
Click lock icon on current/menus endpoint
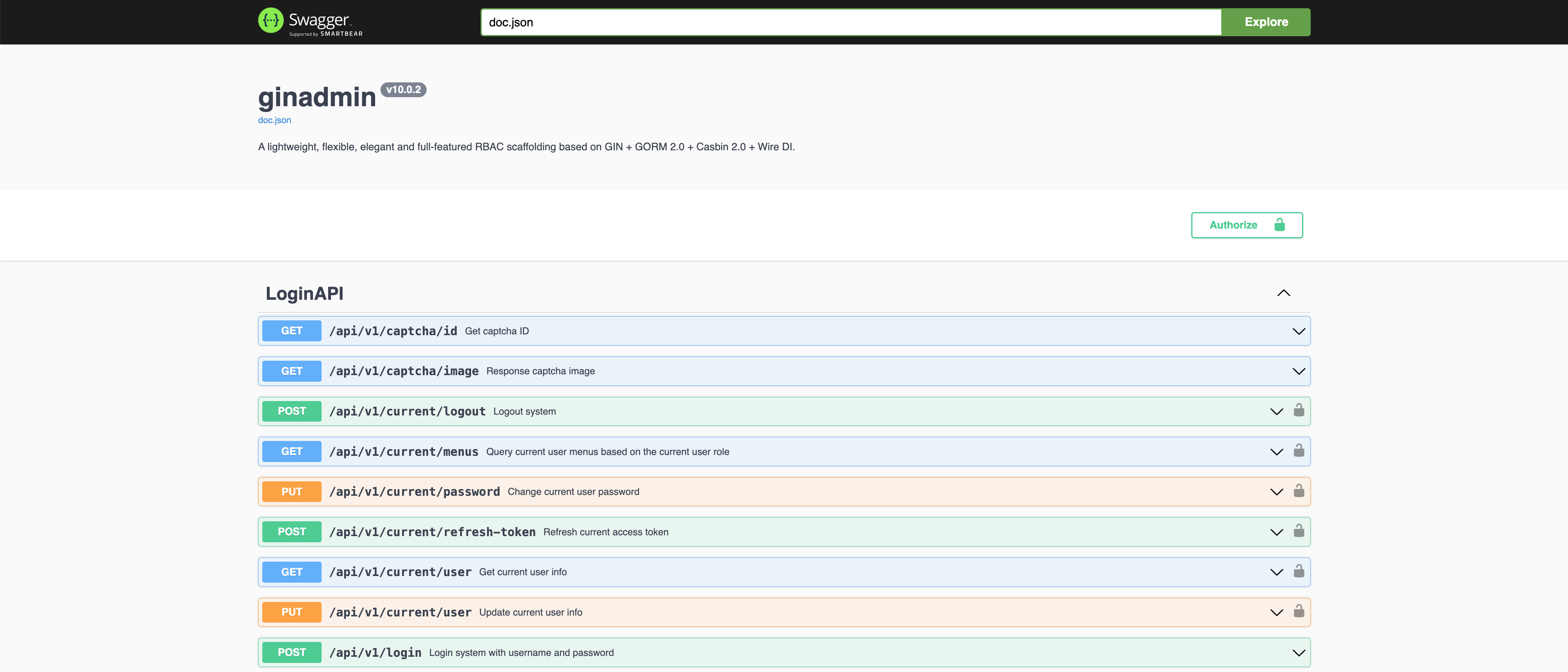pos(1298,450)
